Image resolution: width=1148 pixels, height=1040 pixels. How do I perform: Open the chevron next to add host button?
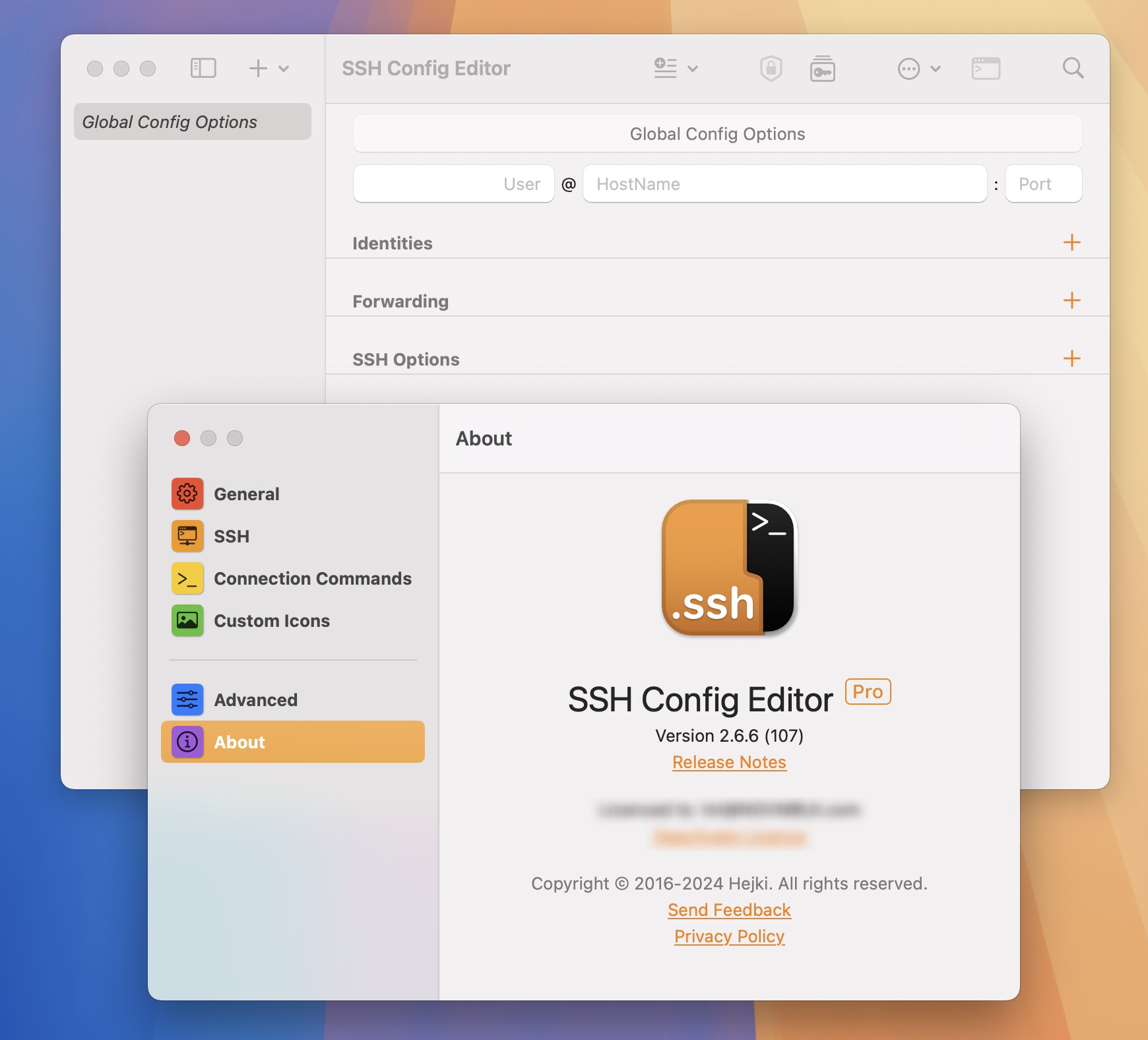click(x=284, y=69)
